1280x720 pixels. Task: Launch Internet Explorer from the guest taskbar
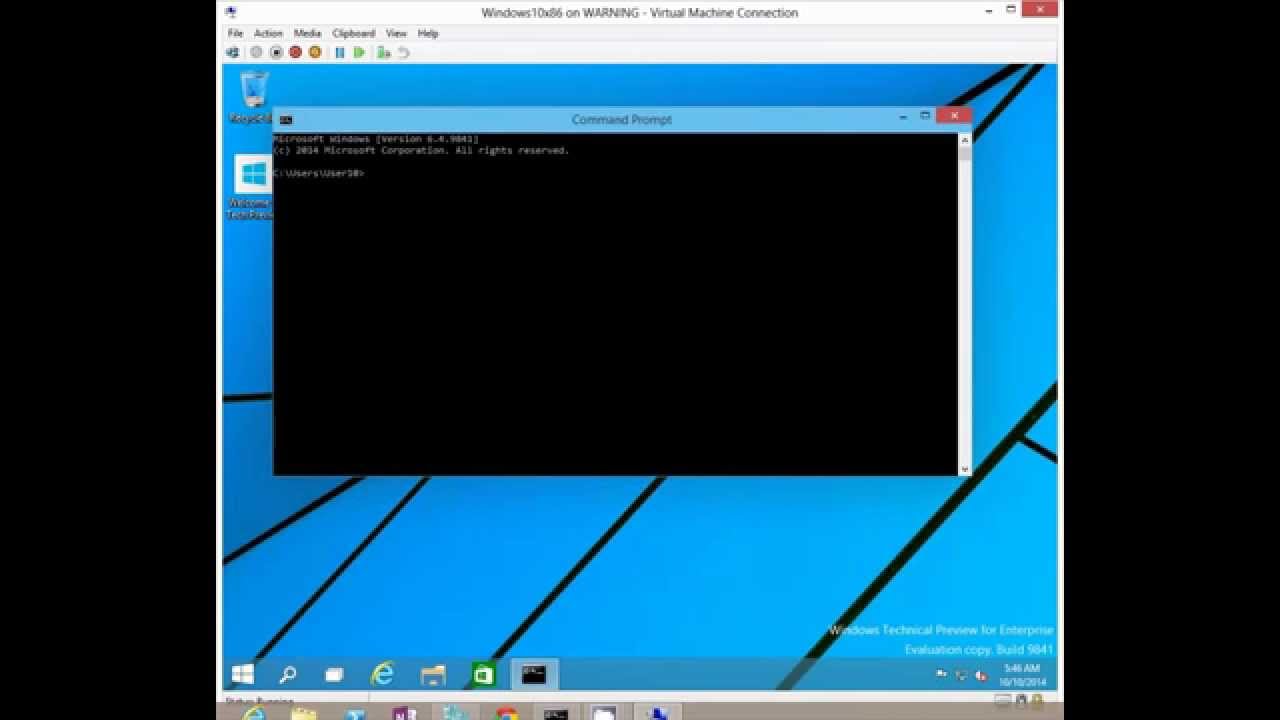click(x=382, y=675)
